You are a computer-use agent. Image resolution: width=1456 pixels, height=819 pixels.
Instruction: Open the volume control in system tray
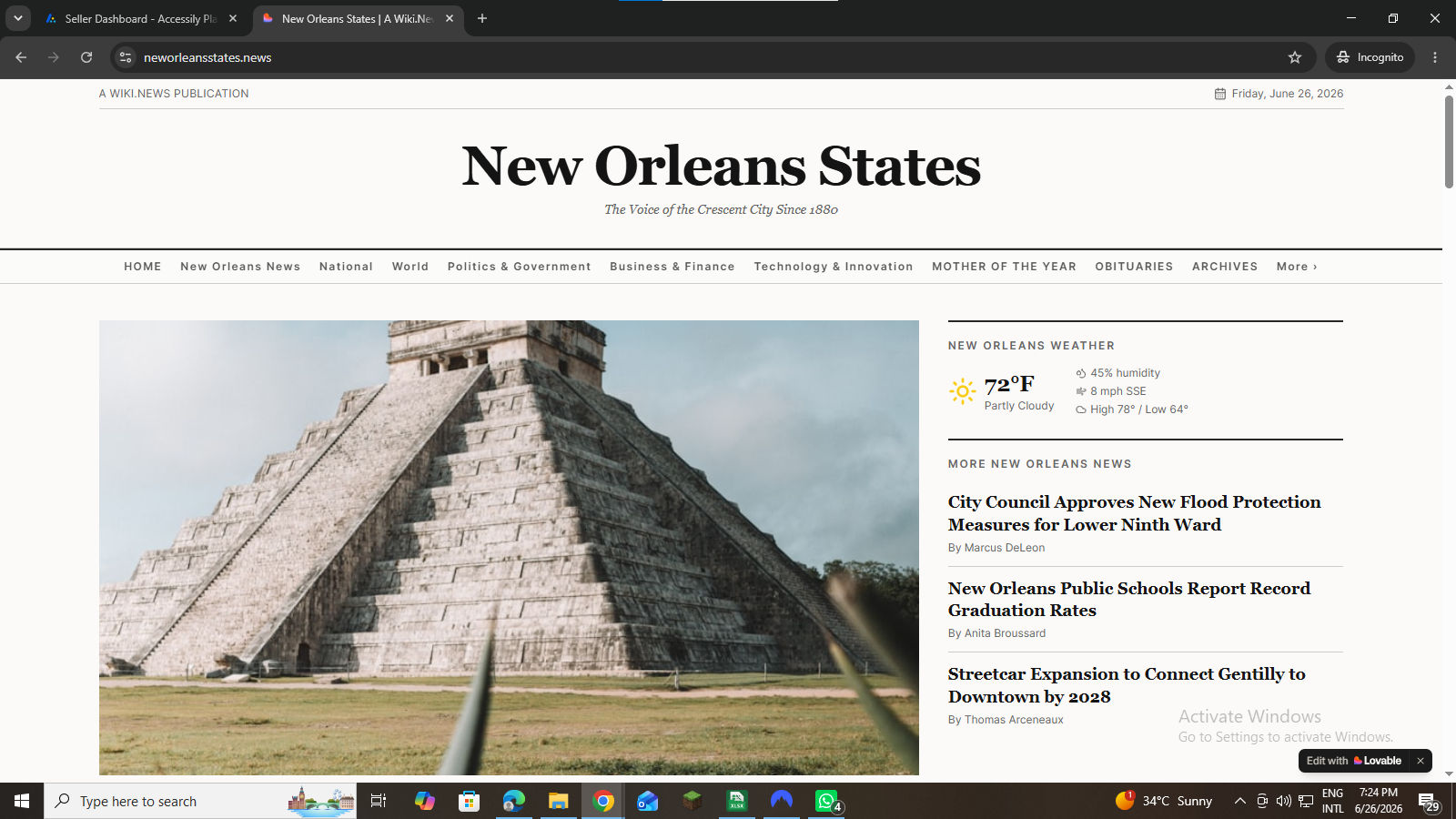(x=1283, y=801)
